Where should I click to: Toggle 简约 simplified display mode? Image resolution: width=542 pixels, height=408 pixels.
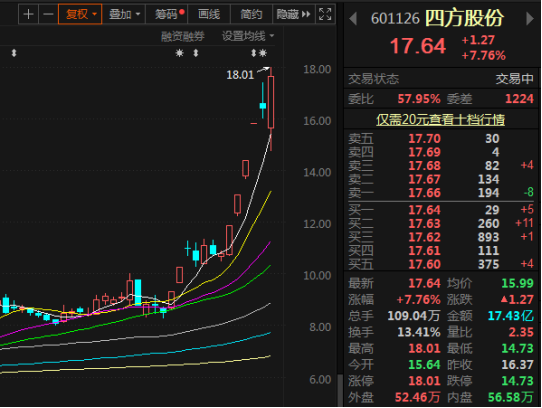pos(251,15)
